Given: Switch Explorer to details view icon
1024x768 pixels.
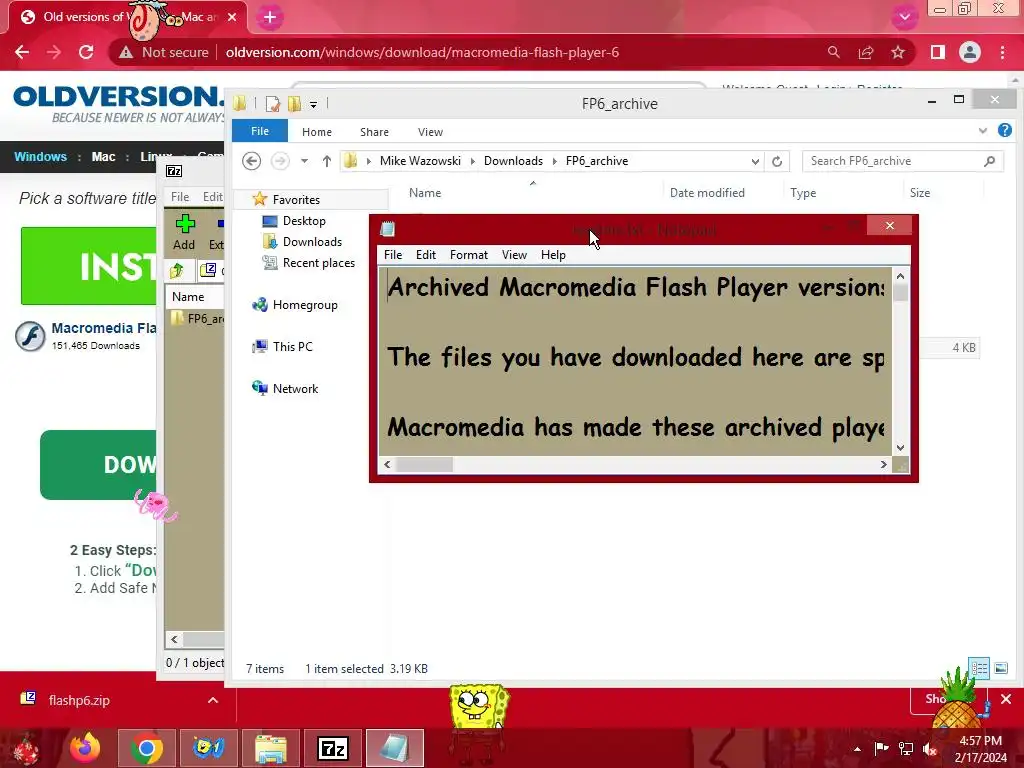Looking at the screenshot, I should [x=979, y=668].
